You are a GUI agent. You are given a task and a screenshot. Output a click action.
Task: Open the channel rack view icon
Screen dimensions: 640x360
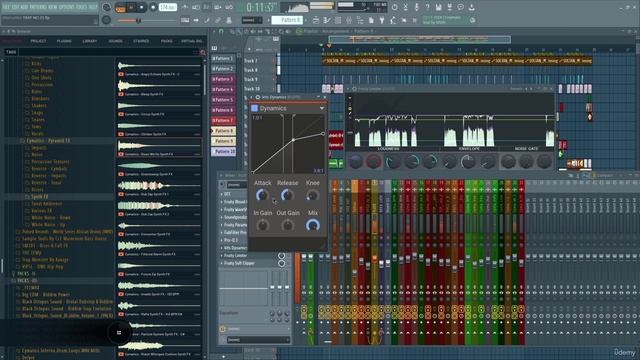[x=338, y=20]
